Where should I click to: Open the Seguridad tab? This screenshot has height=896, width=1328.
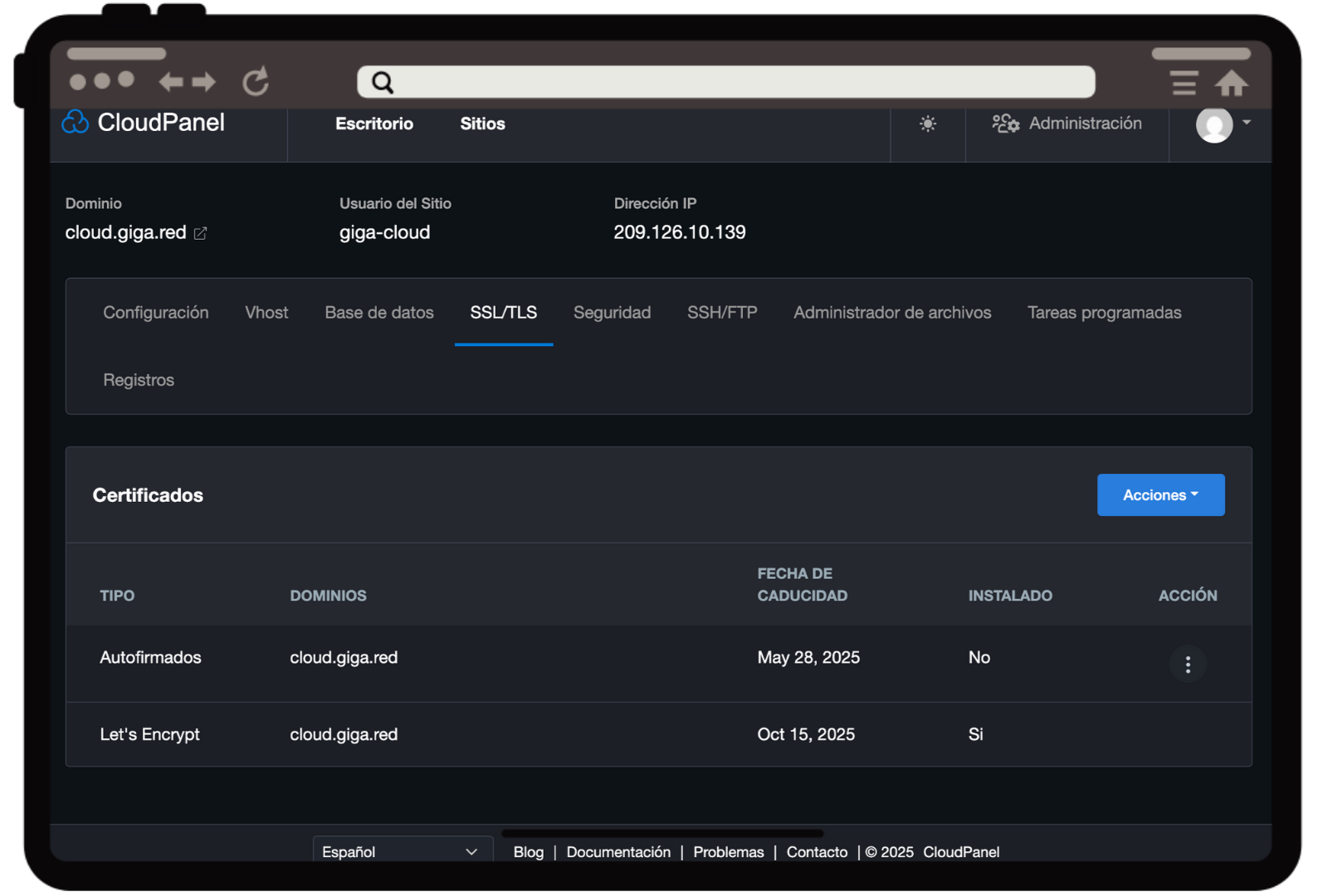tap(612, 313)
